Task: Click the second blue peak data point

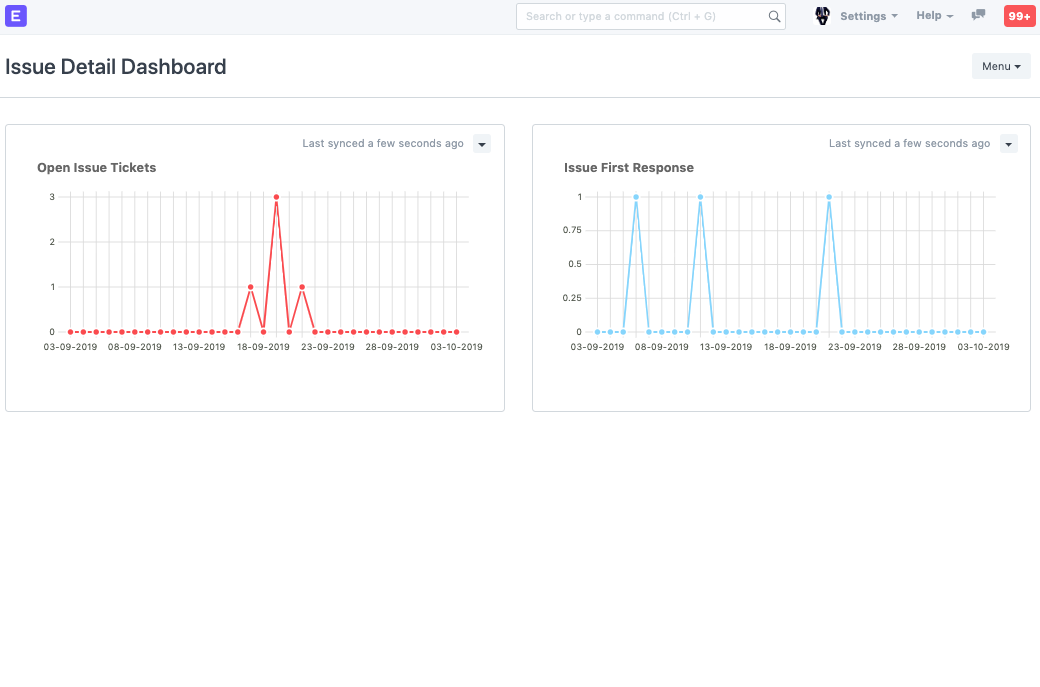Action: (700, 197)
